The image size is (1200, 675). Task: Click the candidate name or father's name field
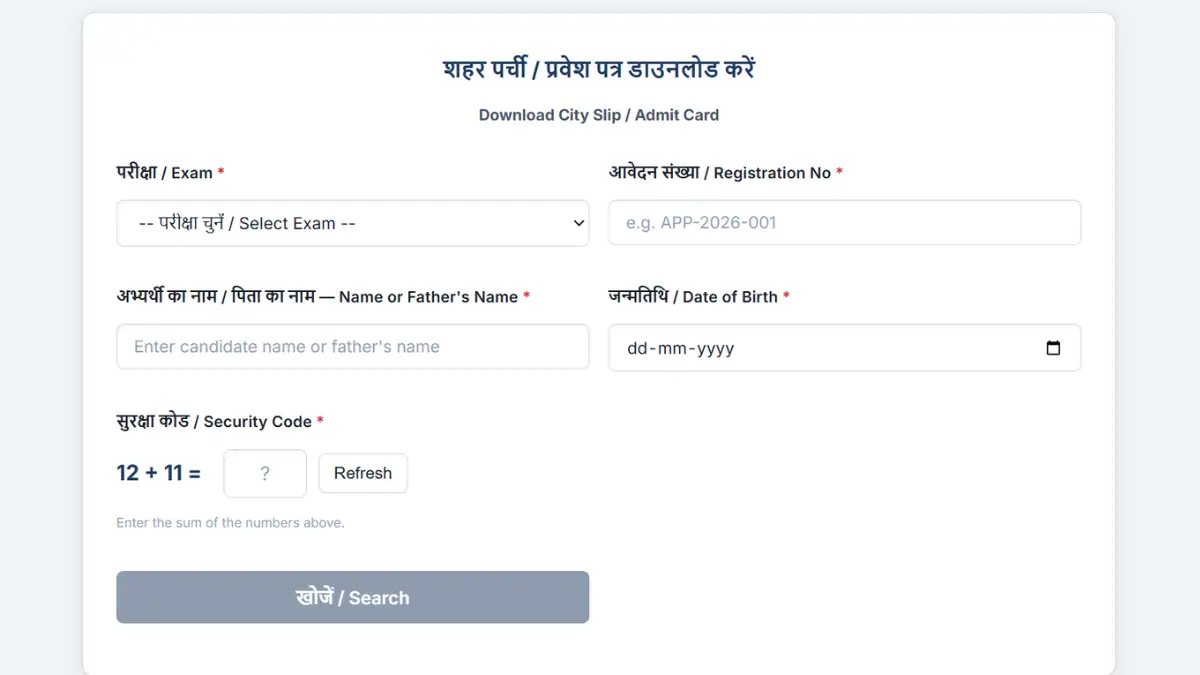click(x=352, y=346)
